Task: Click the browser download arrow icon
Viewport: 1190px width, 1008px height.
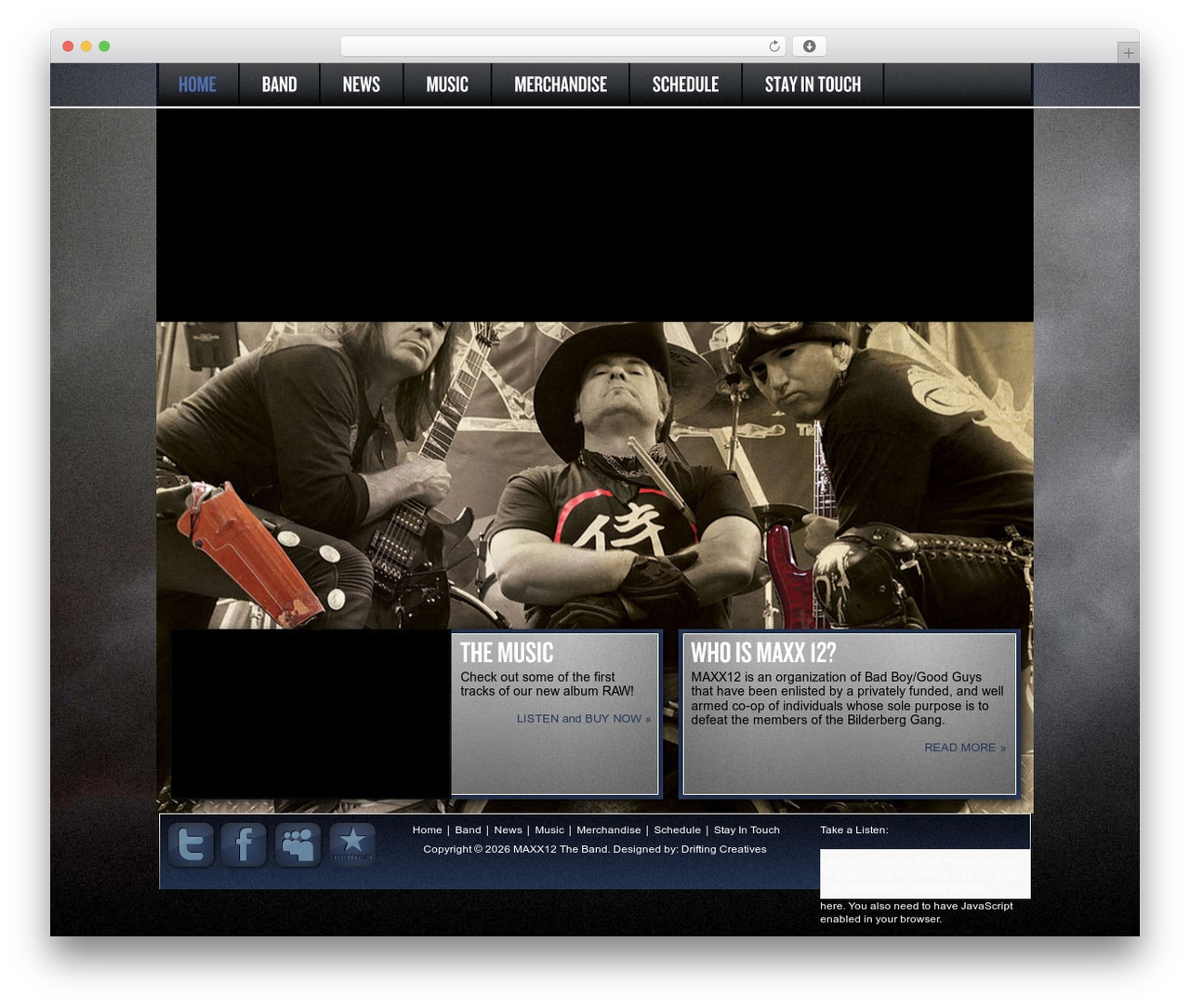Action: pyautogui.click(x=810, y=46)
